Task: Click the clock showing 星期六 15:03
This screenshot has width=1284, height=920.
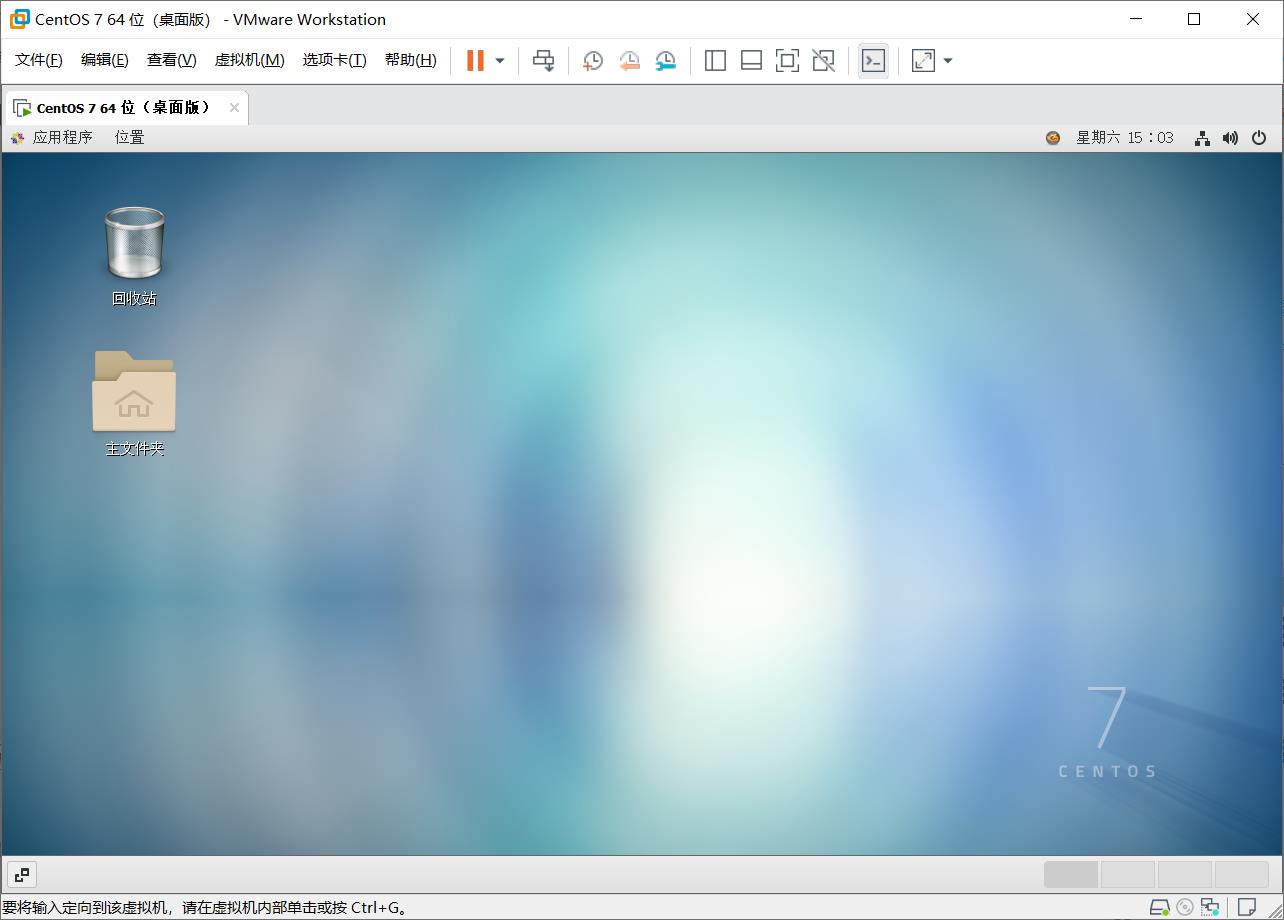Action: (x=1125, y=138)
